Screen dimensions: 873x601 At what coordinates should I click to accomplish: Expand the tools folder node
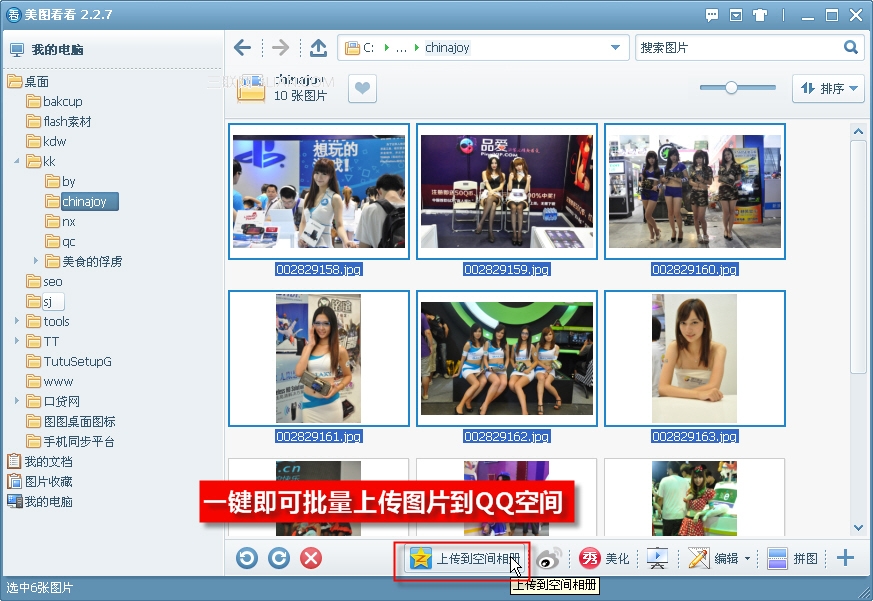point(17,321)
